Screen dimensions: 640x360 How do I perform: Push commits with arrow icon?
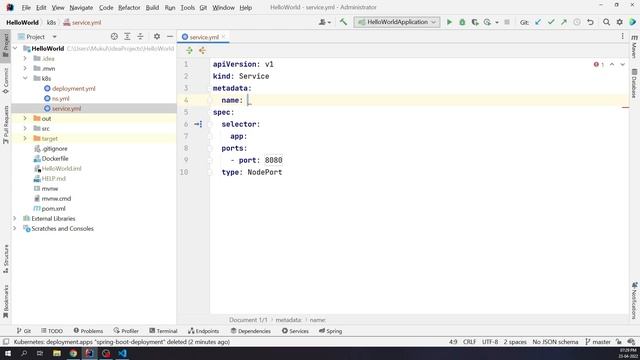[564, 22]
